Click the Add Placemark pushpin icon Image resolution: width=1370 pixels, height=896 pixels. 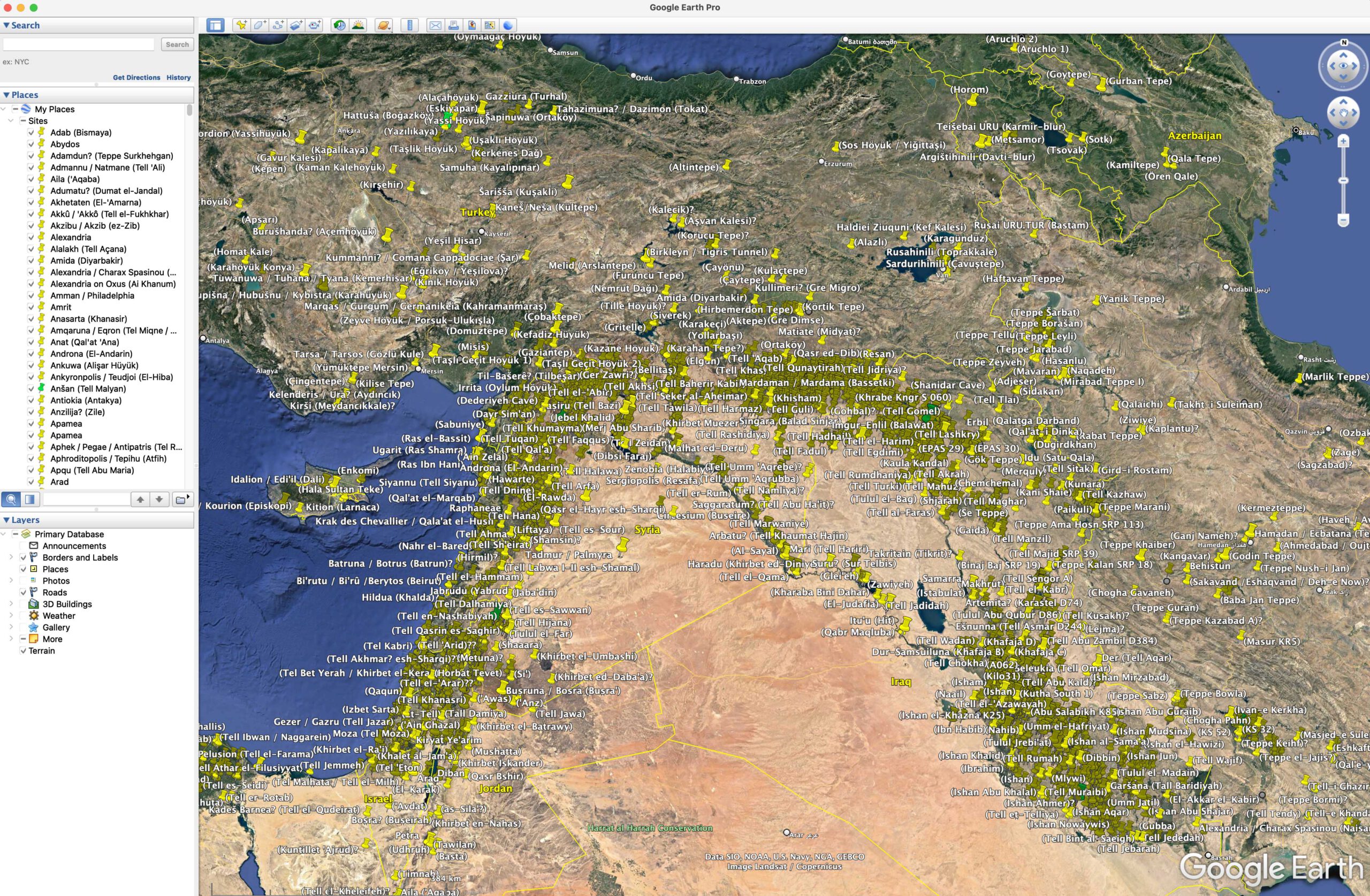pos(241,25)
